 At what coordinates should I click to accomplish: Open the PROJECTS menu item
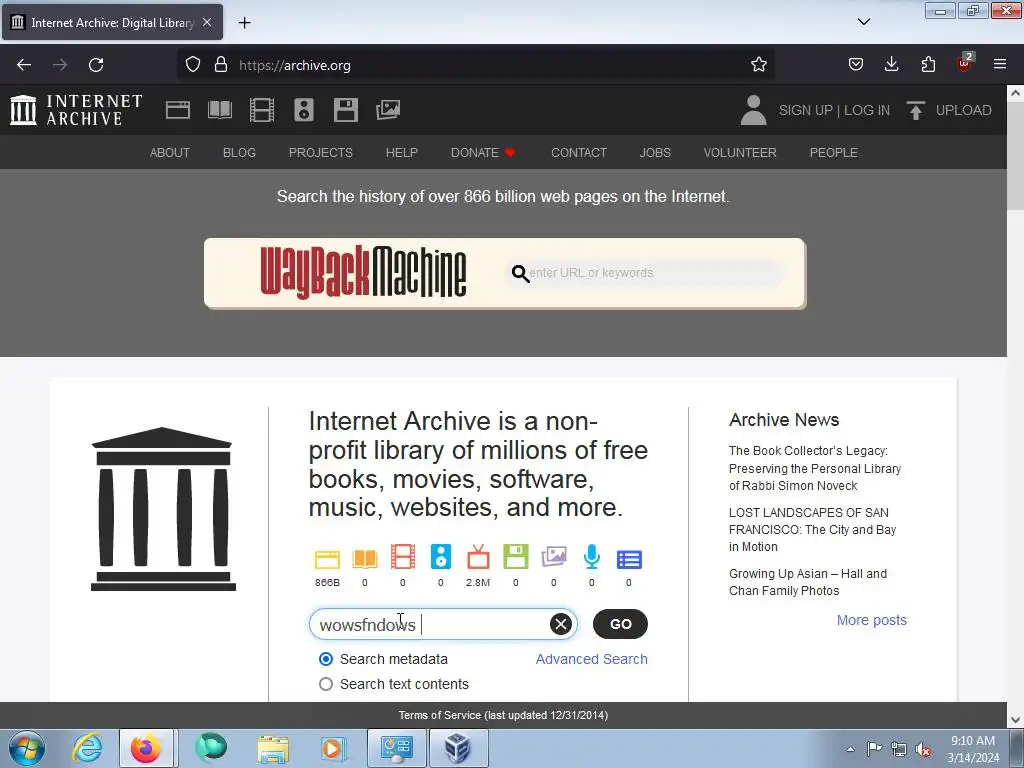click(x=321, y=152)
